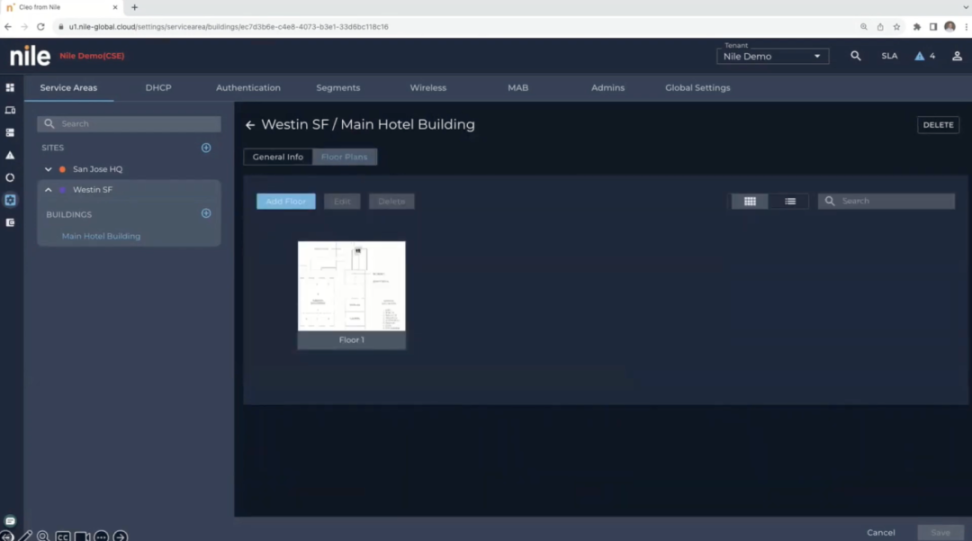
Task: Open the Floor 1 floor plan thumbnail
Action: [351, 287]
